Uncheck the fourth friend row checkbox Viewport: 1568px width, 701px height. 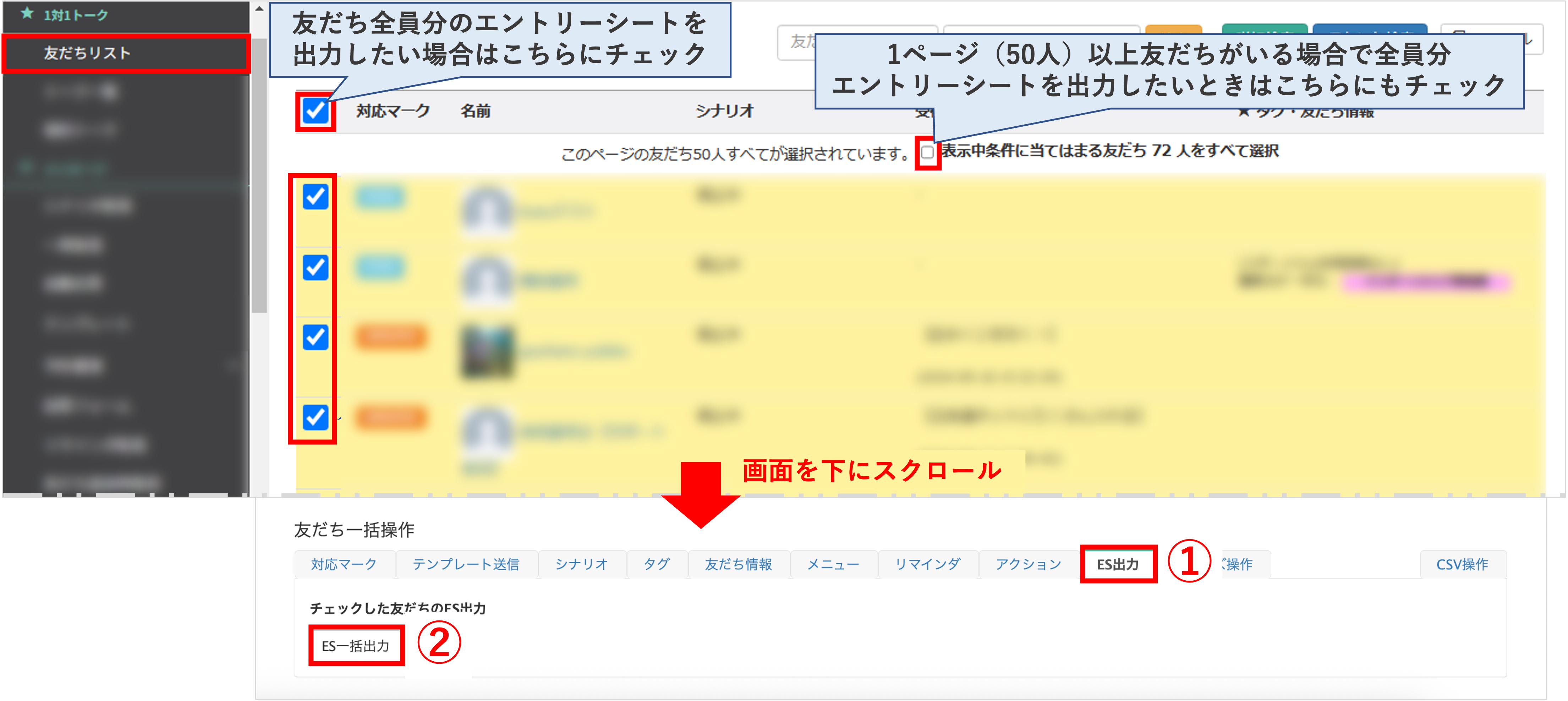pyautogui.click(x=315, y=417)
